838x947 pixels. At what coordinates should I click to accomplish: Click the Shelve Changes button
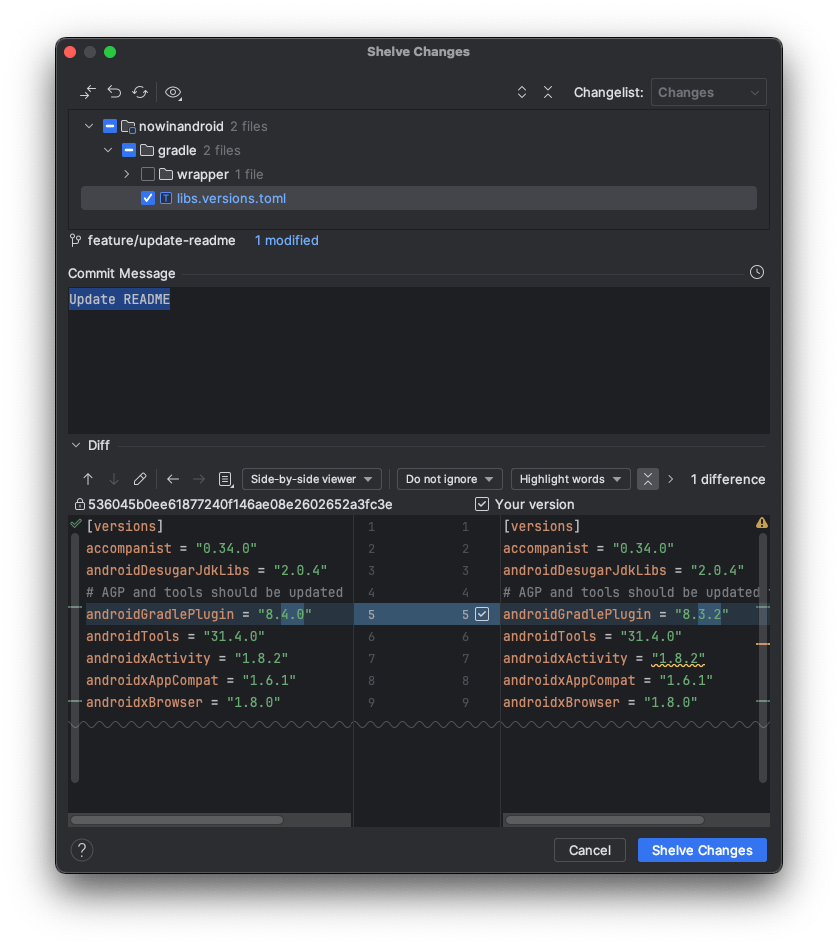point(701,850)
